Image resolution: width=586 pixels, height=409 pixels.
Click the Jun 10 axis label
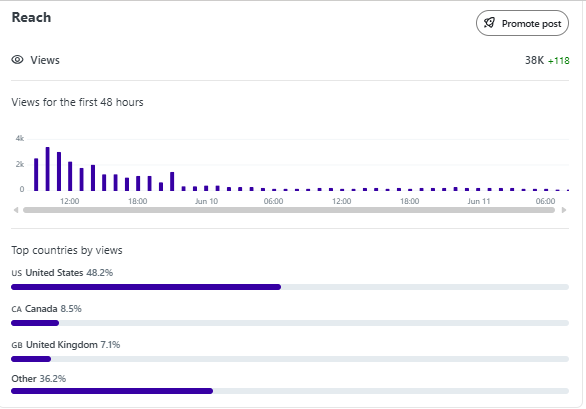click(206, 201)
